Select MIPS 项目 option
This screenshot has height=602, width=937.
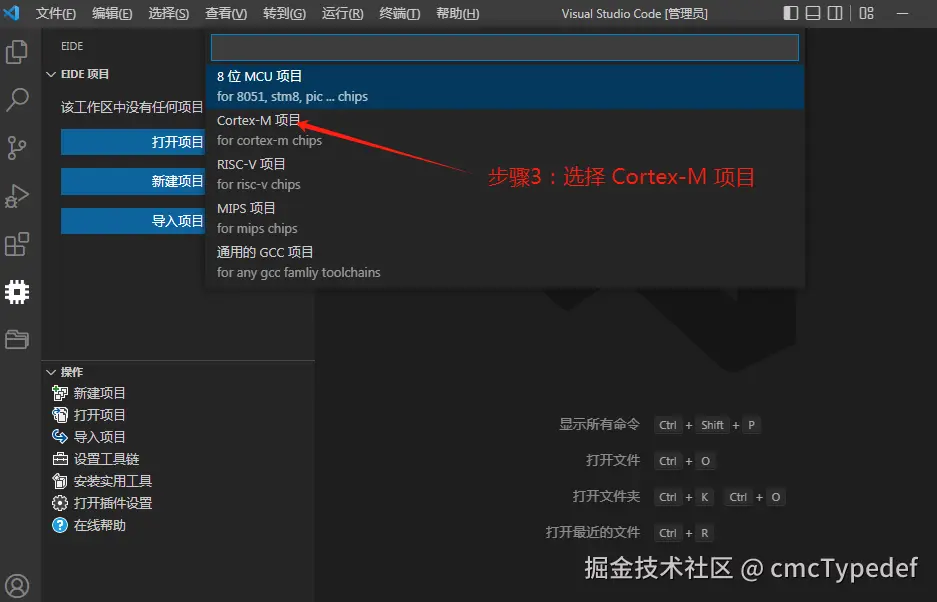tap(505, 218)
